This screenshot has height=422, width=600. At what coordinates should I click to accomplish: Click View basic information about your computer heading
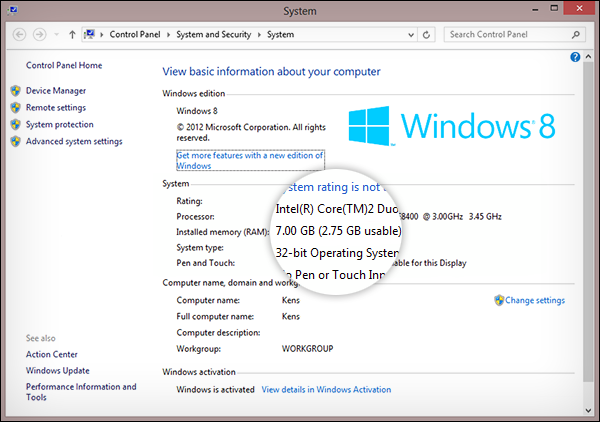click(271, 72)
